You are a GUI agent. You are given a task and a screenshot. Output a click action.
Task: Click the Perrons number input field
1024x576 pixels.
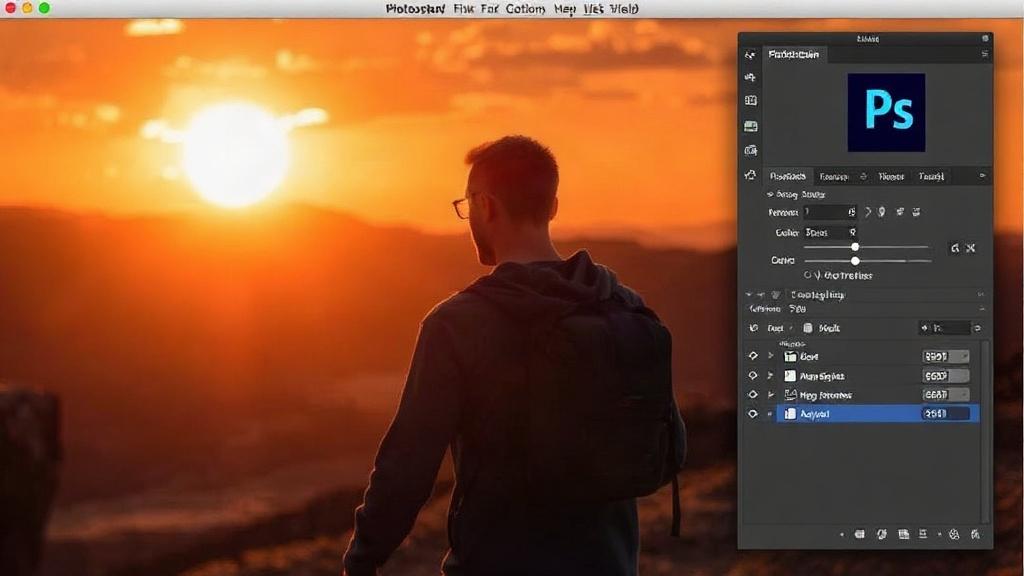830,212
